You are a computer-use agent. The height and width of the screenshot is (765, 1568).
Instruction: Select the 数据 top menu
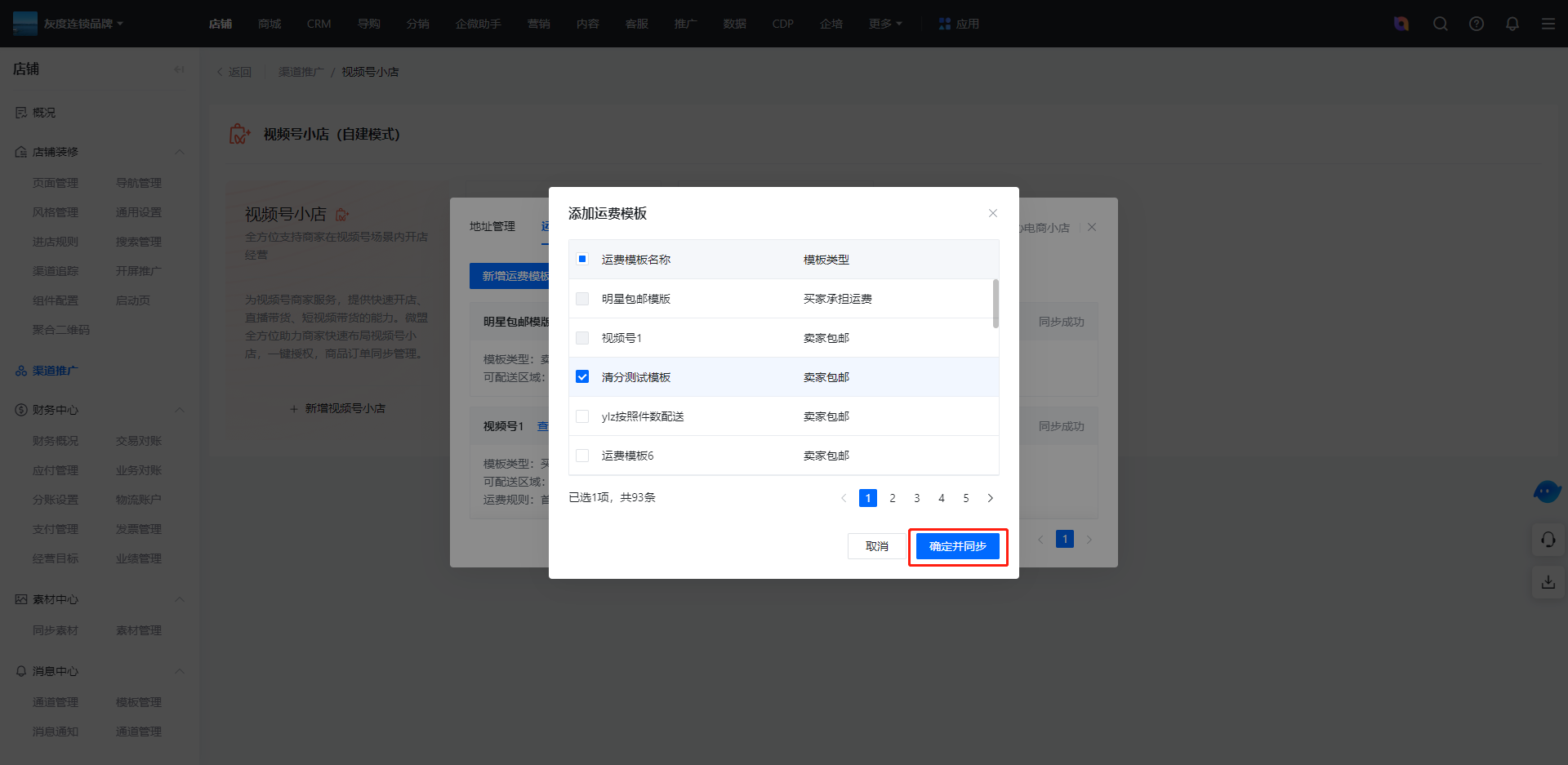735,24
